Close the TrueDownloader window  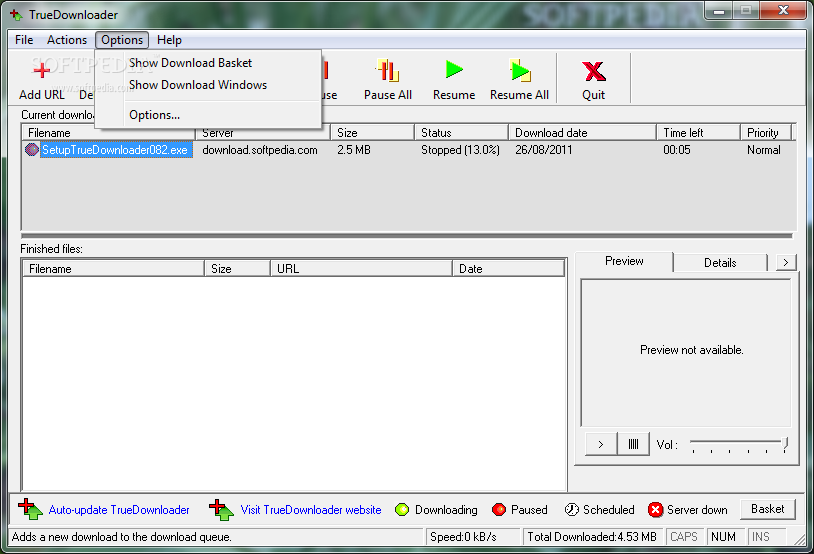(x=784, y=10)
